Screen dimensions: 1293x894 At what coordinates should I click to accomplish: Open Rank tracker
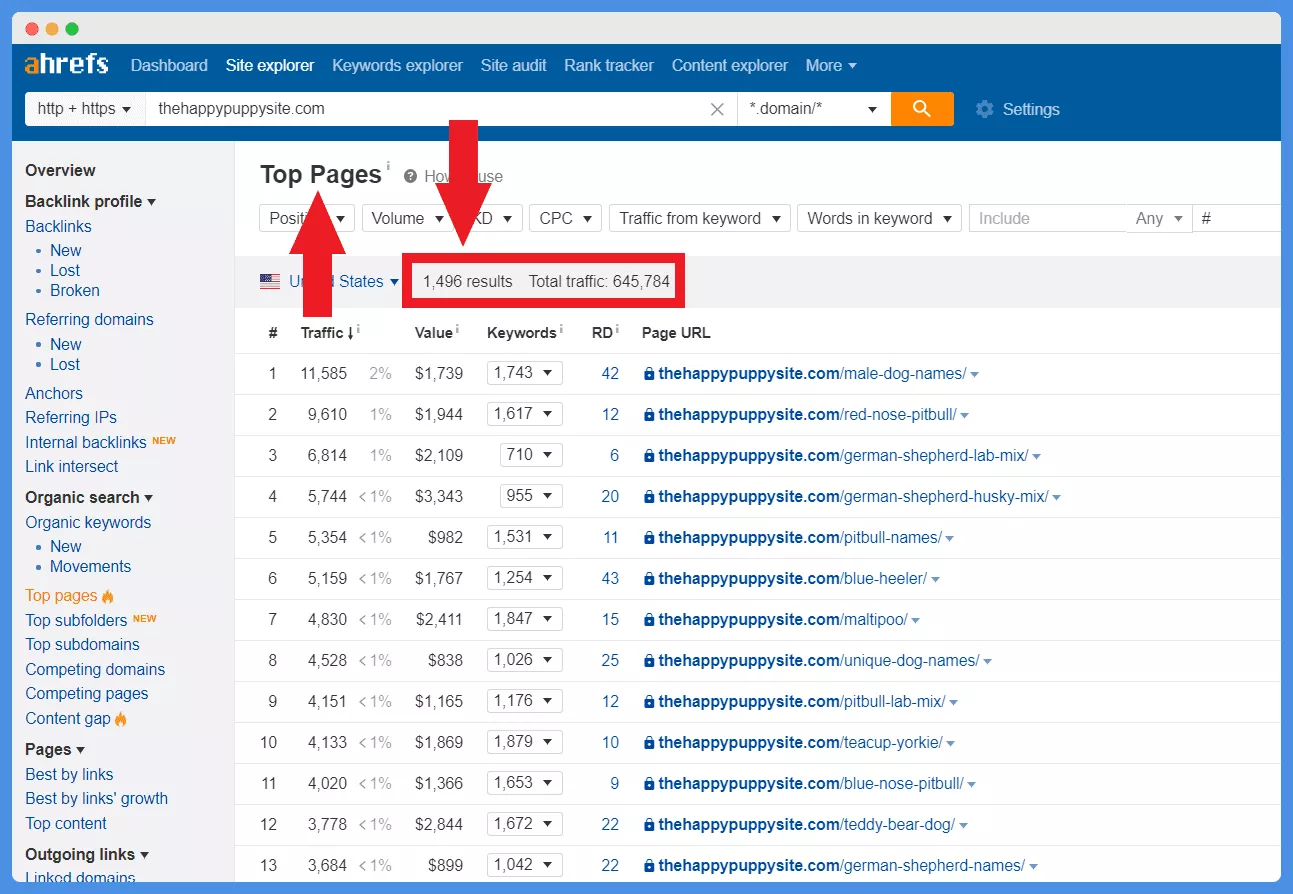click(609, 65)
